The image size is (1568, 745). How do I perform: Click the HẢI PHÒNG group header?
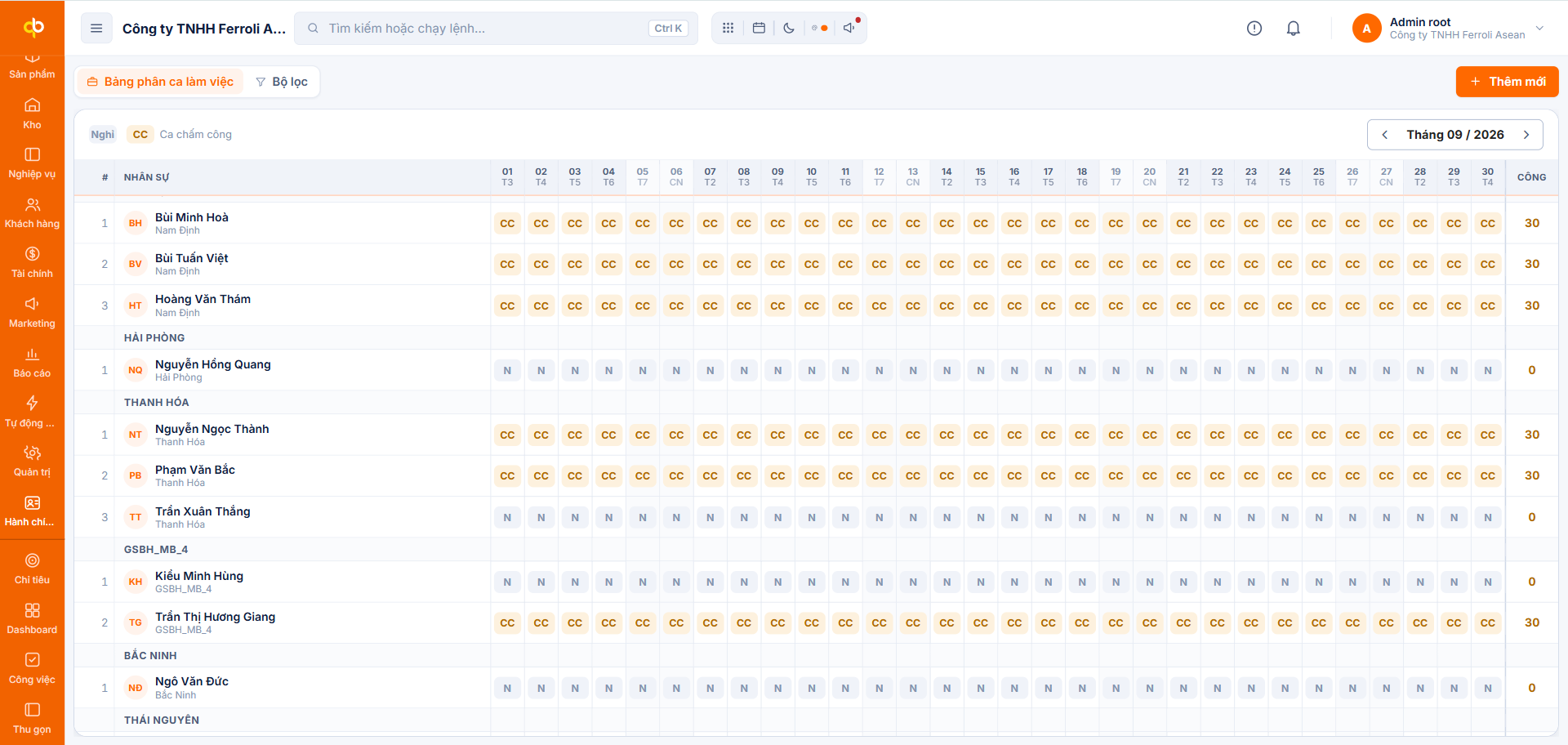click(154, 337)
